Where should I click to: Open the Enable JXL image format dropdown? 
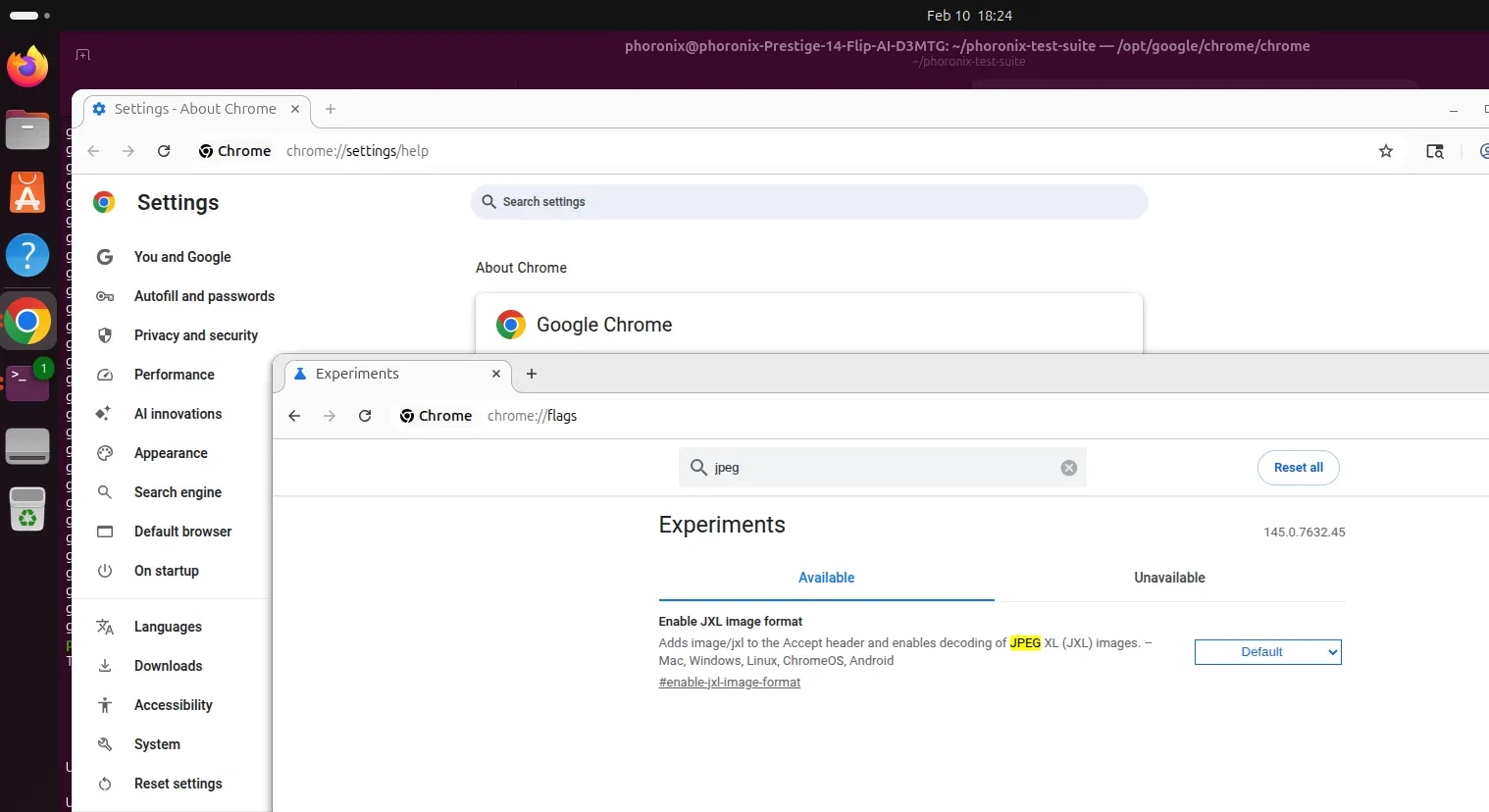click(x=1267, y=652)
